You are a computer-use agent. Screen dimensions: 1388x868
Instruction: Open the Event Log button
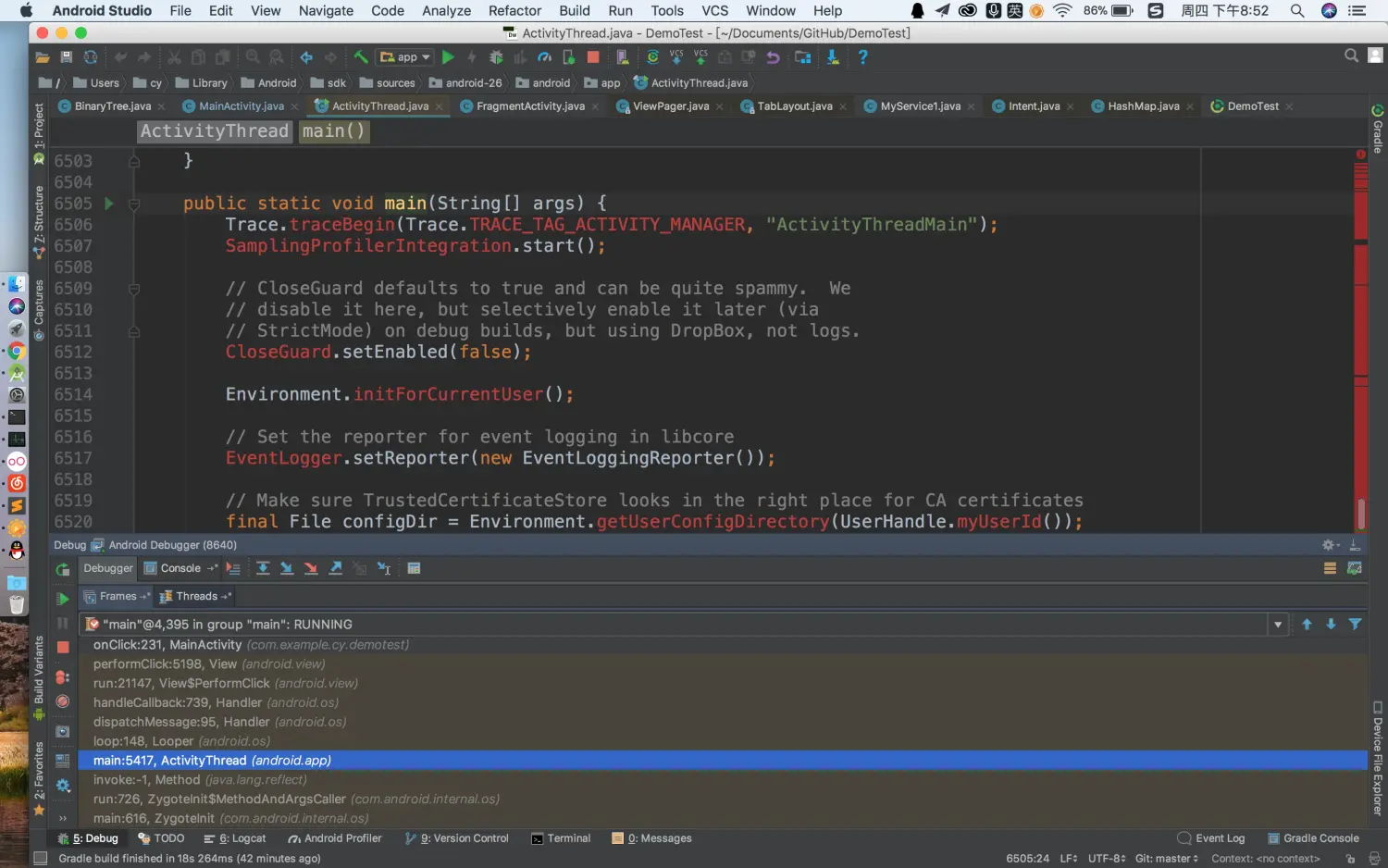click(x=1211, y=838)
